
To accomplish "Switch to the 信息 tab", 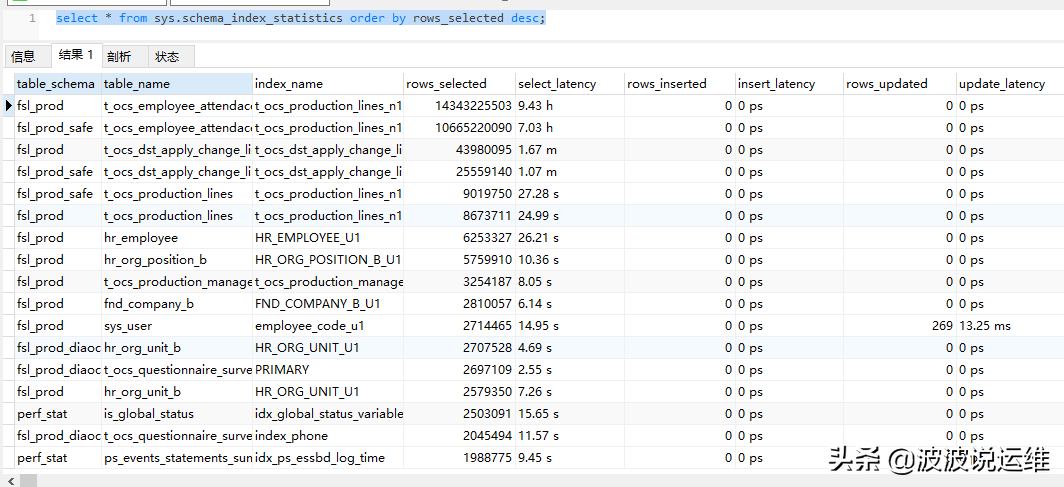I will (x=26, y=56).
